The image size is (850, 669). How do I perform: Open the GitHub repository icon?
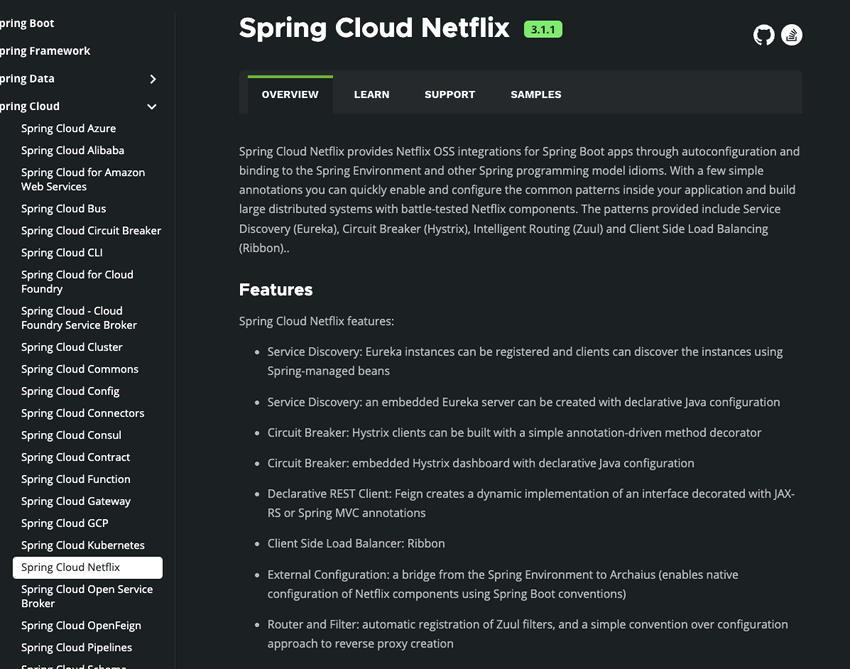(764, 35)
